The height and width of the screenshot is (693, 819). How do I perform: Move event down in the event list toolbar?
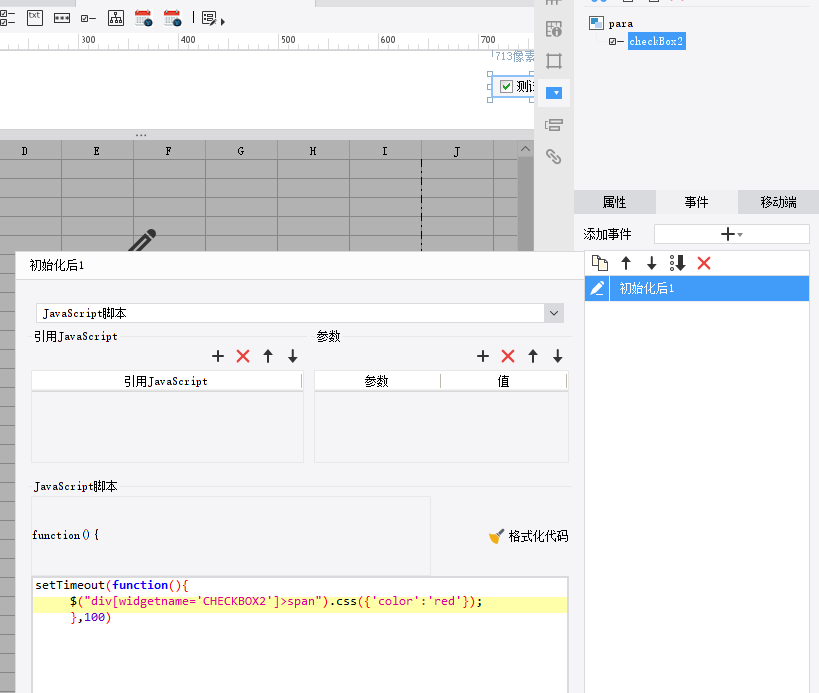tap(651, 263)
